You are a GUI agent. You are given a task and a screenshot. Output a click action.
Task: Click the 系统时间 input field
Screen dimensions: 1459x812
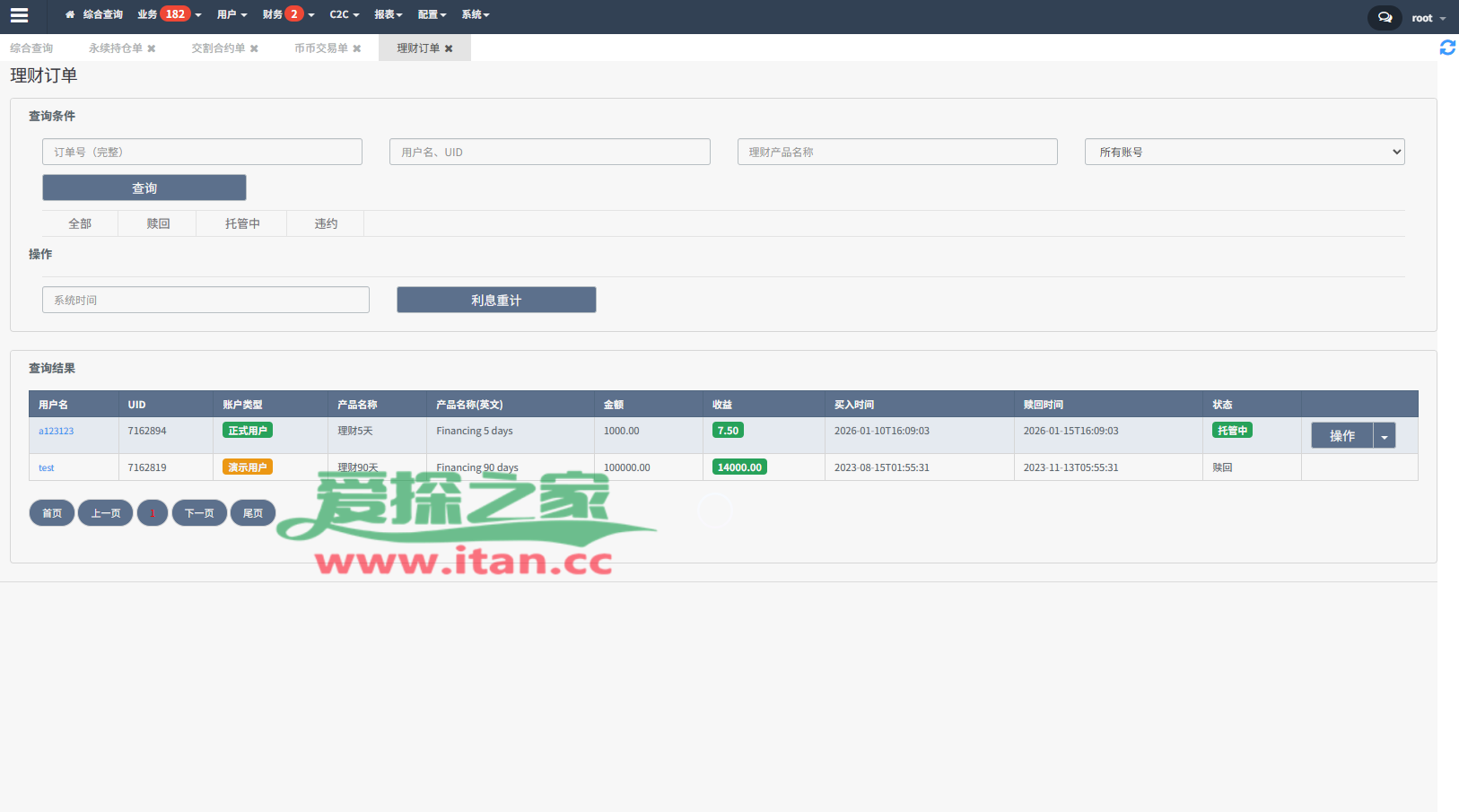pyautogui.click(x=205, y=300)
